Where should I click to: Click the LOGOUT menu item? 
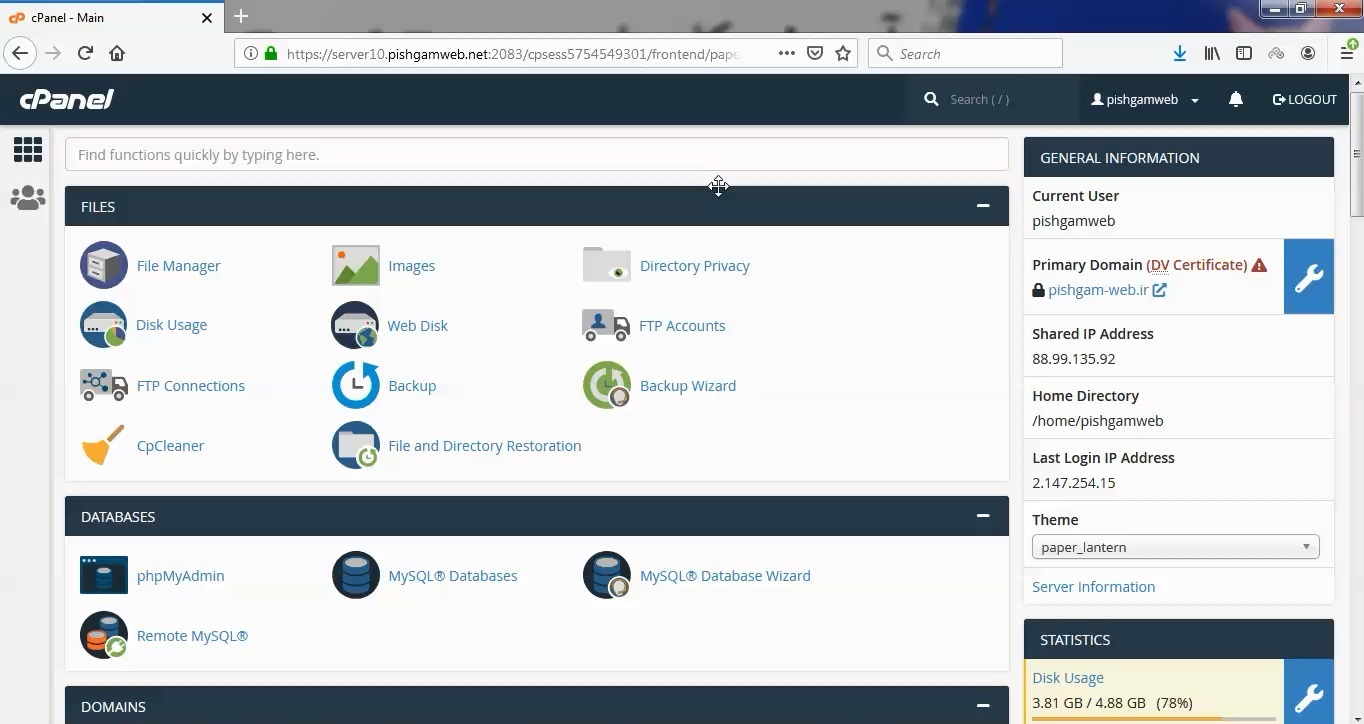tap(1304, 99)
